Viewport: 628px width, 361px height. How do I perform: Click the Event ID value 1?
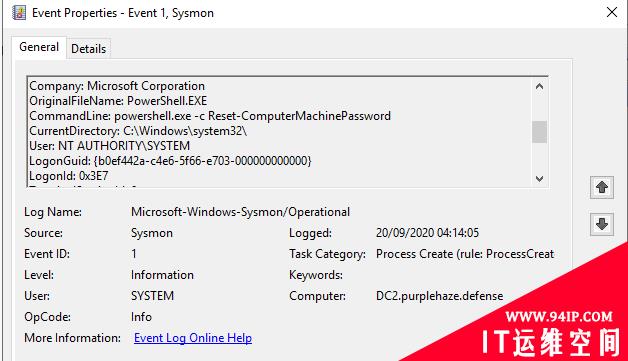click(x=134, y=254)
